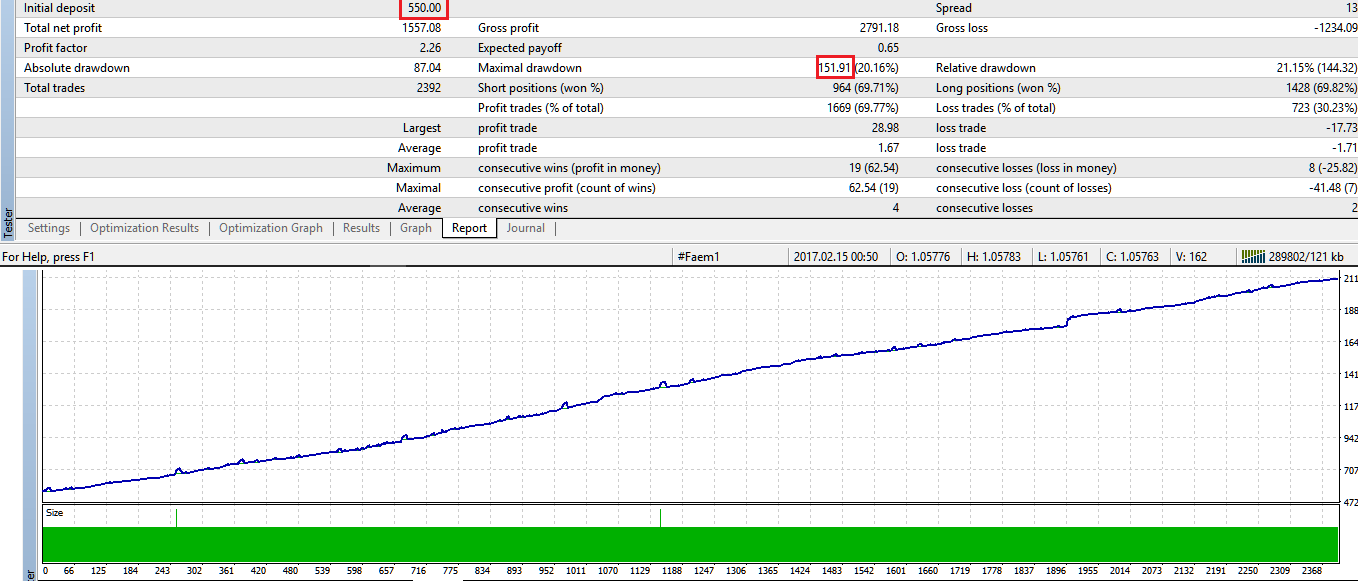Click the 'Maximum' row header
Viewport: 1358px width, 583px height.
(x=413, y=168)
